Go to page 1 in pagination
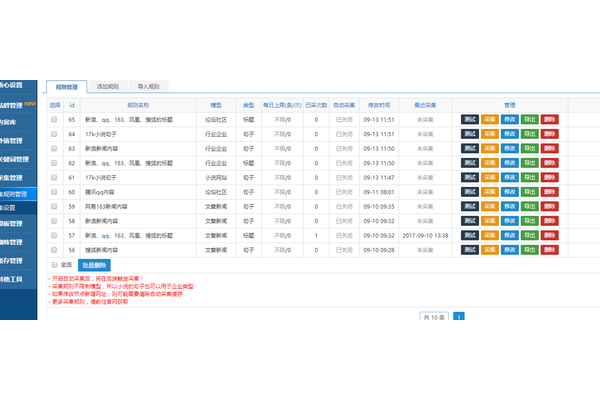600x400 pixels. click(x=459, y=316)
